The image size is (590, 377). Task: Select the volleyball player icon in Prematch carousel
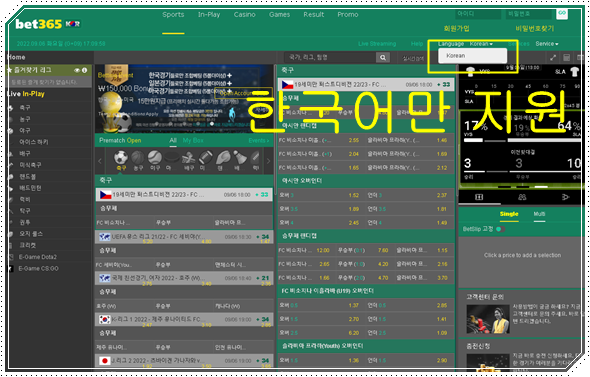click(189, 157)
